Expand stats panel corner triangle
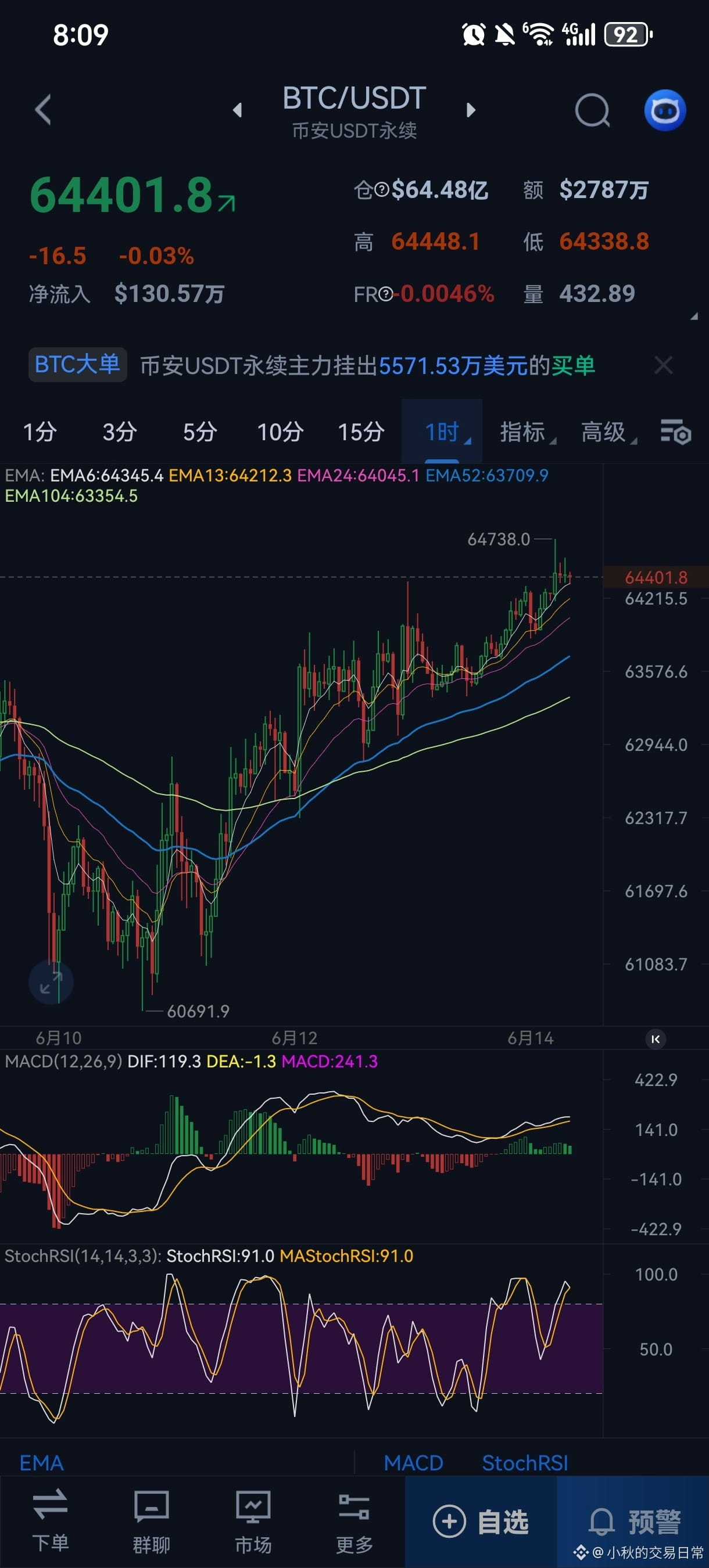The height and width of the screenshot is (1568, 709). tap(694, 316)
